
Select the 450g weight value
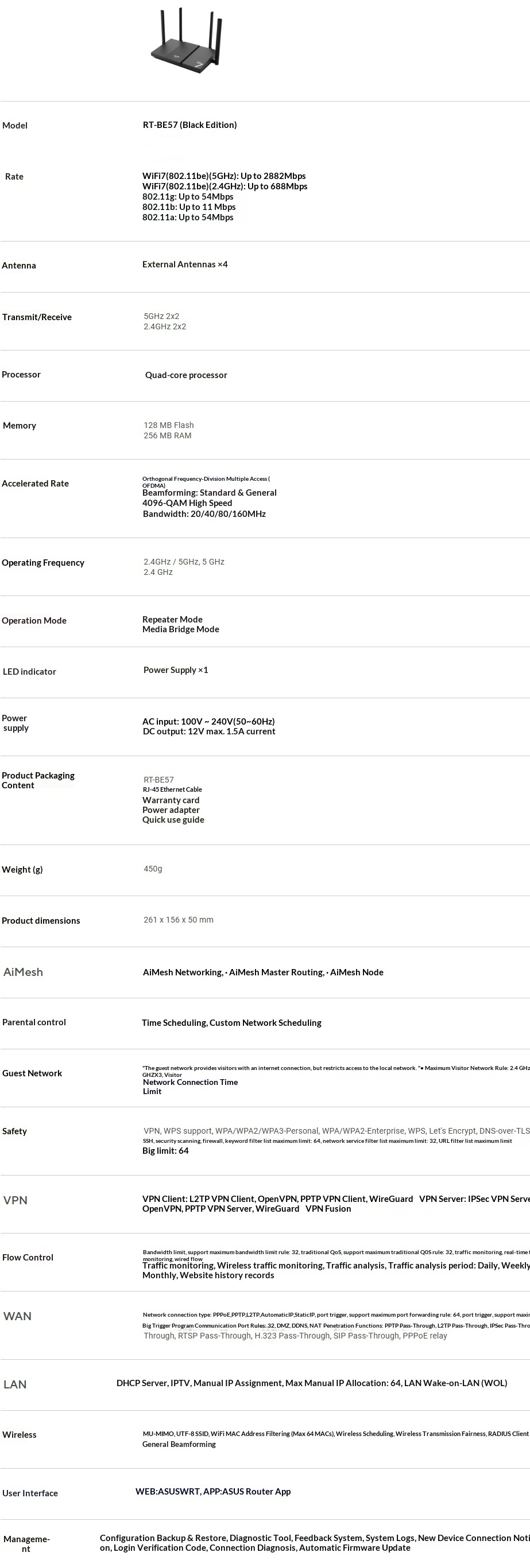pos(153,869)
